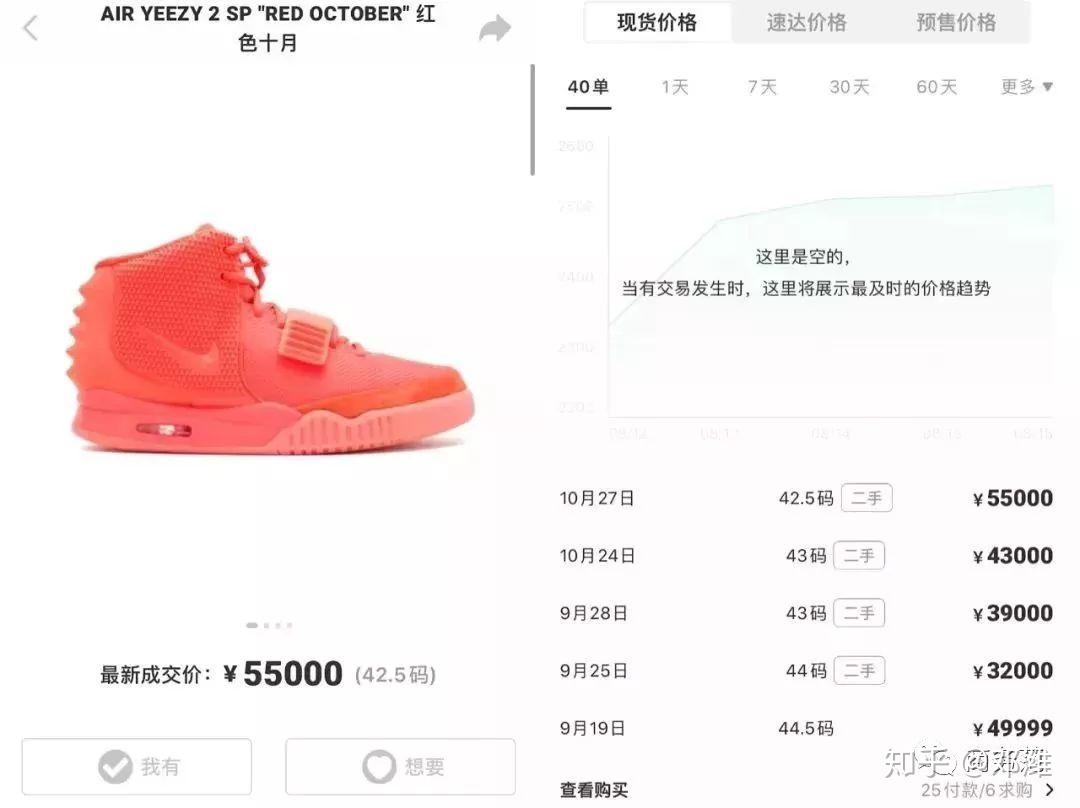Click the 二手 tag on 10月27日 row
Image resolution: width=1080 pixels, height=808 pixels.
click(866, 498)
